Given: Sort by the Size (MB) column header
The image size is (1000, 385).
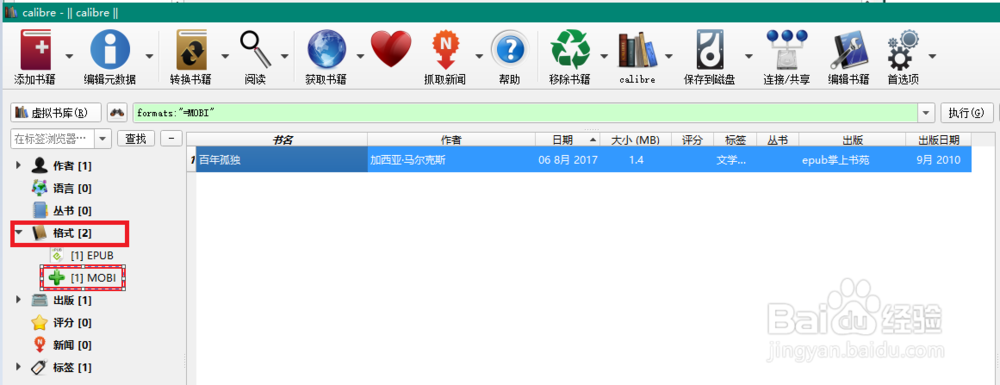Looking at the screenshot, I should 635,140.
